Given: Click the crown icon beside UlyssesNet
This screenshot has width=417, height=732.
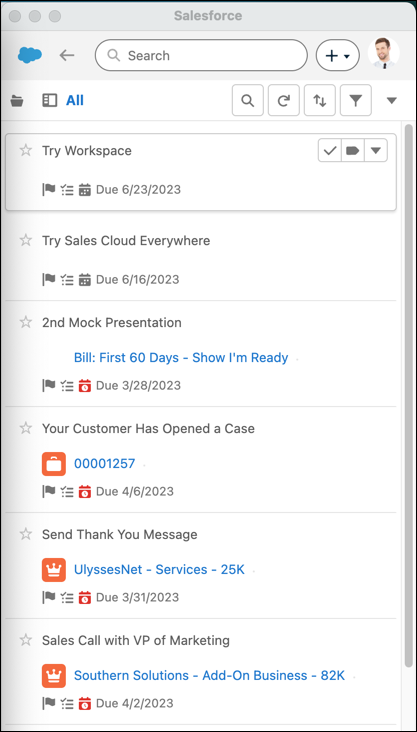Looking at the screenshot, I should (54, 570).
